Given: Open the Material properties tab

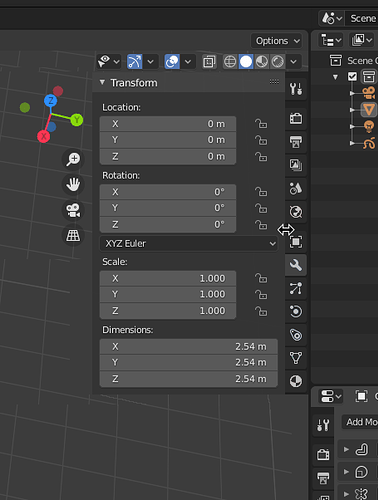Looking at the screenshot, I should pos(296,381).
